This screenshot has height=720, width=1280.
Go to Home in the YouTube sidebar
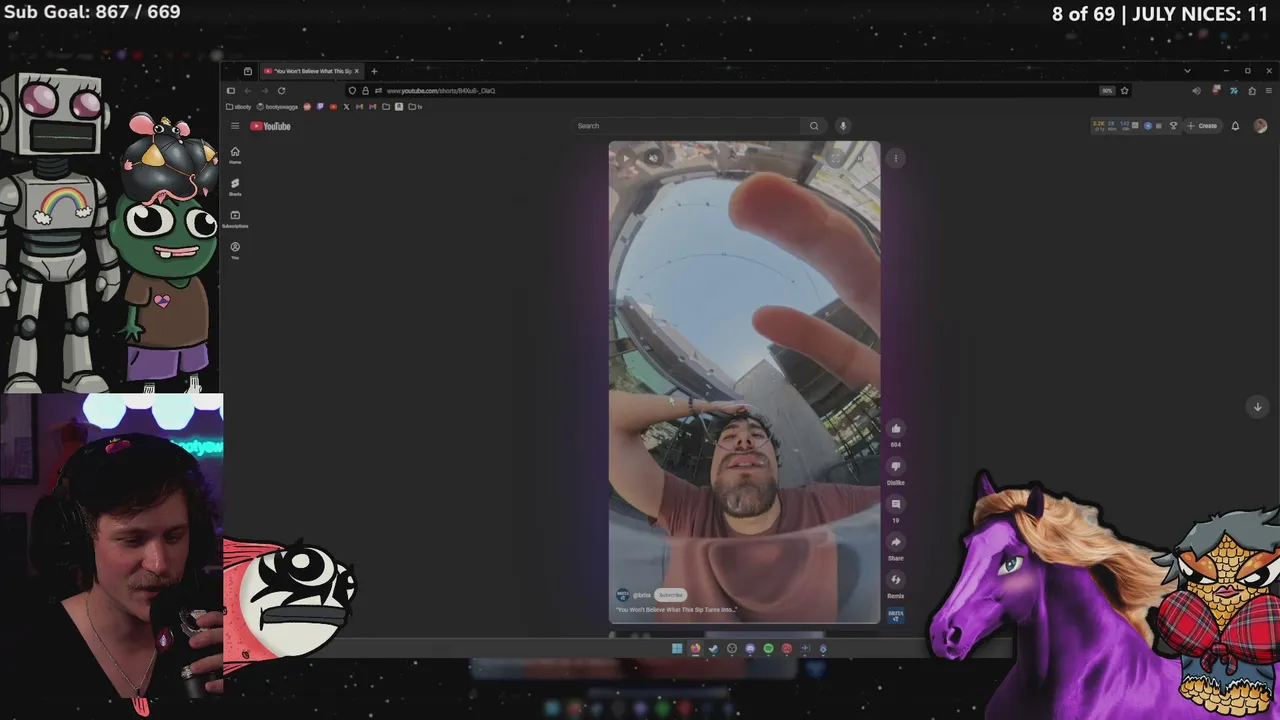tap(235, 154)
